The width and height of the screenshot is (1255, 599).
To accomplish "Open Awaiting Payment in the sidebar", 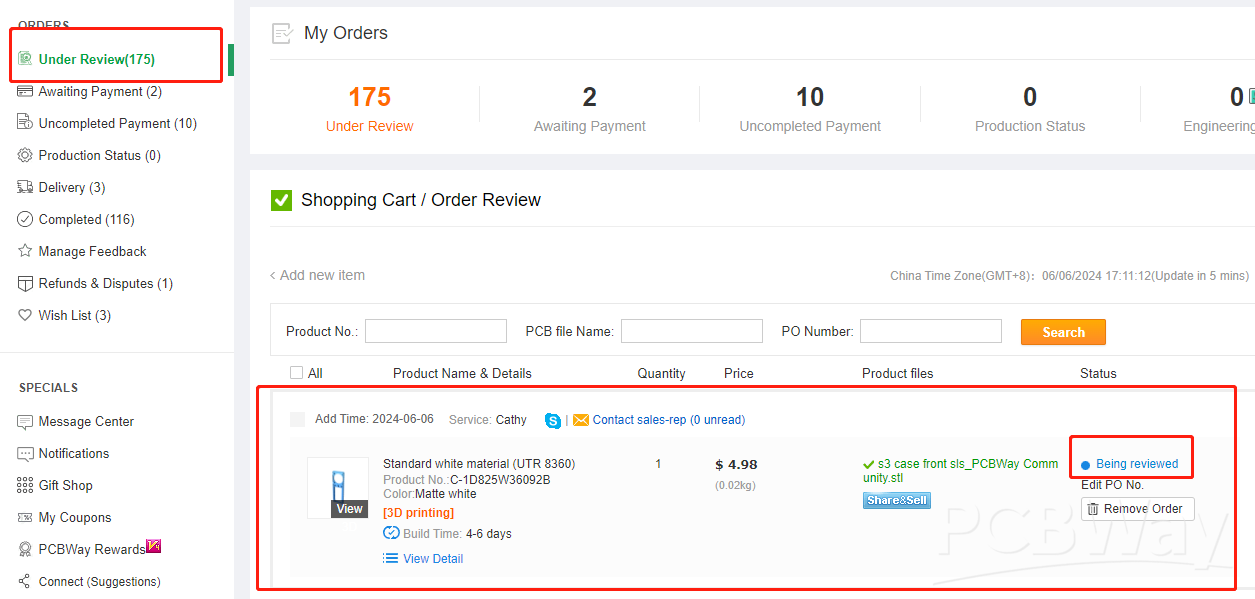I will (99, 91).
